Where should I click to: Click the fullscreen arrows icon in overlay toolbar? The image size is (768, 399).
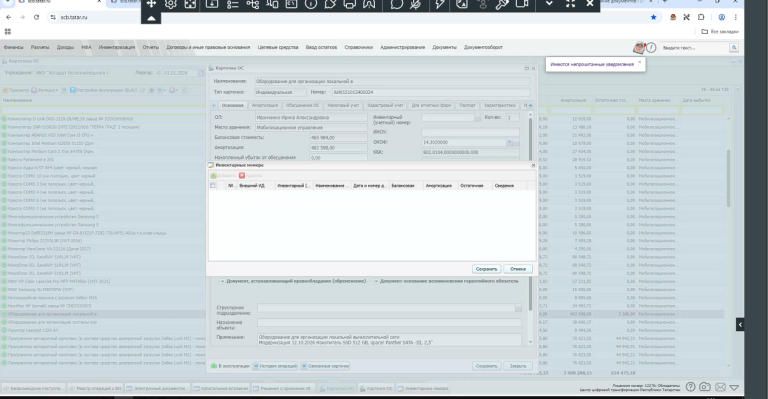coord(570,3)
